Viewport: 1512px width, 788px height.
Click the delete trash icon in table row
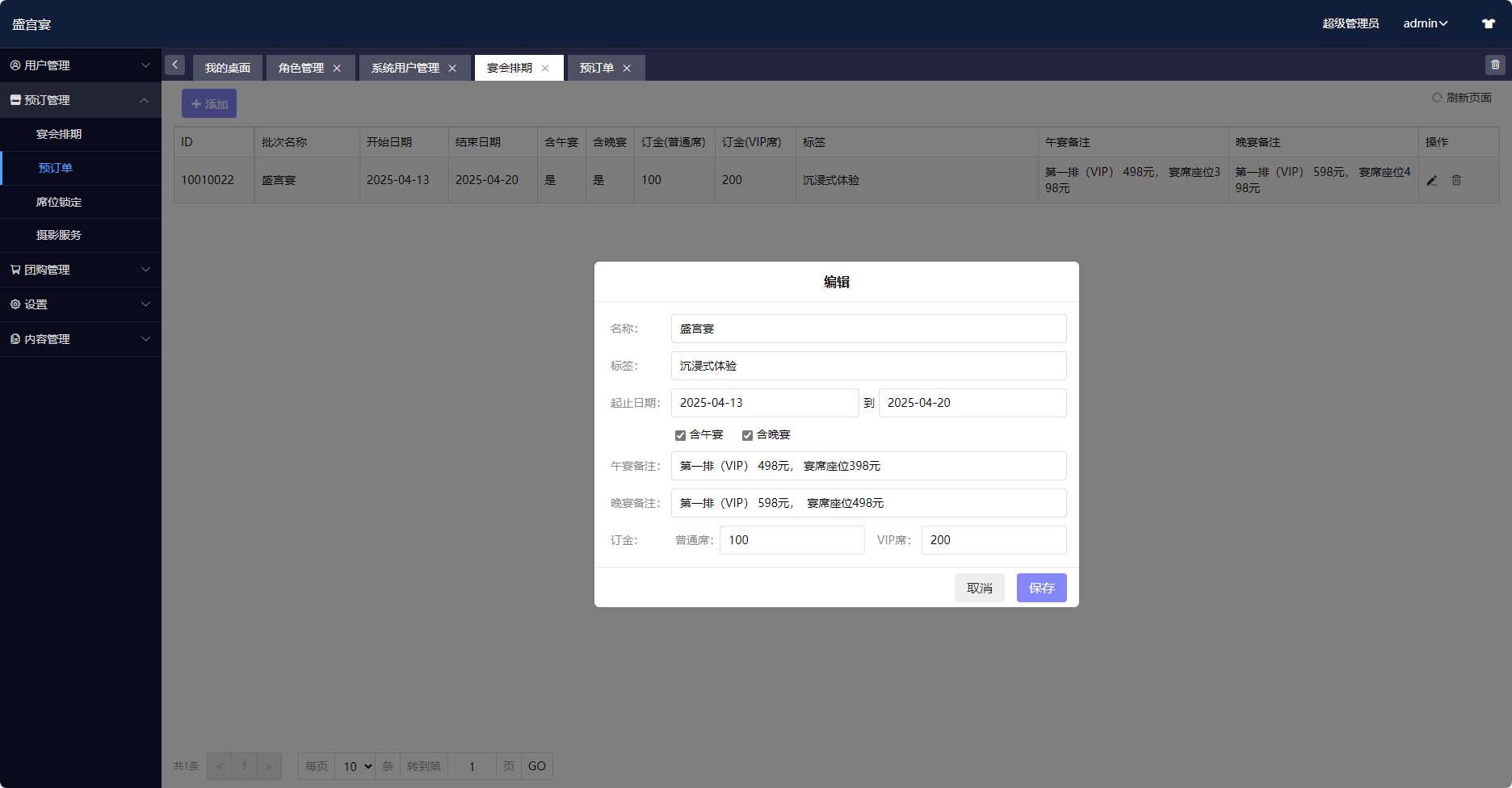point(1456,181)
